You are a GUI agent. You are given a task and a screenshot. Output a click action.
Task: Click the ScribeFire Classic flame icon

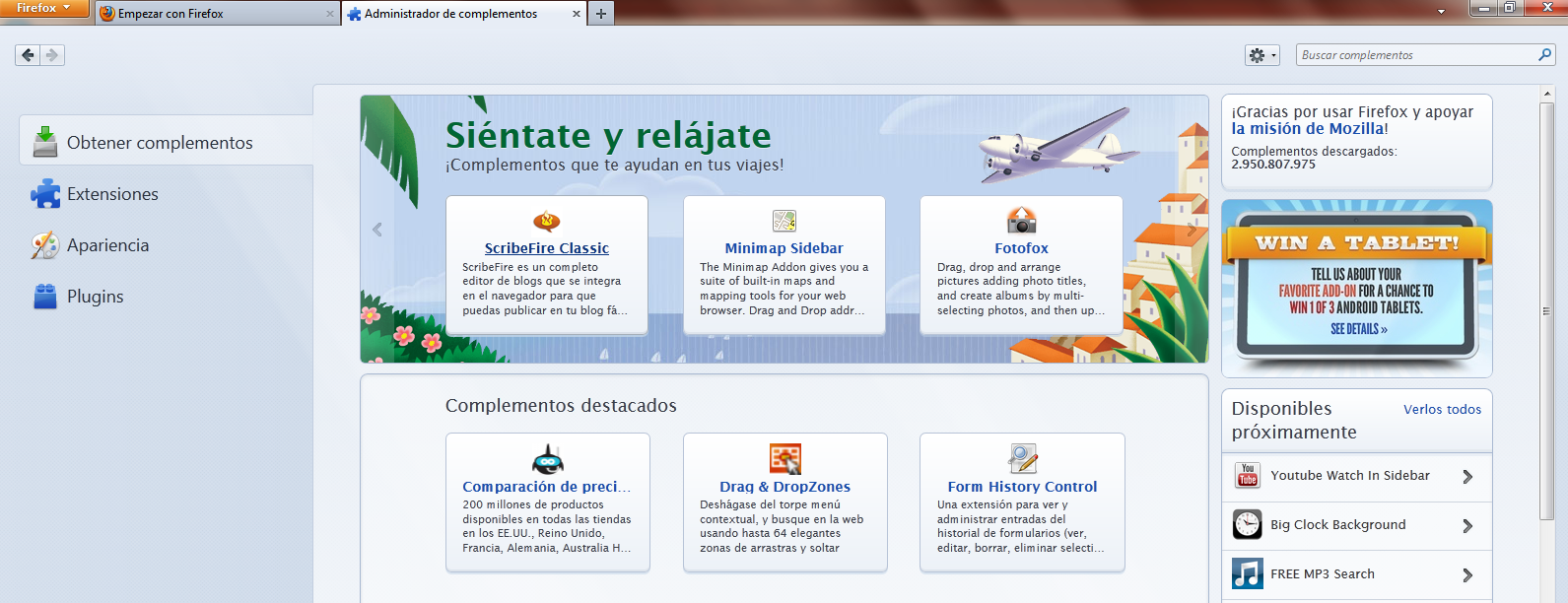[546, 221]
